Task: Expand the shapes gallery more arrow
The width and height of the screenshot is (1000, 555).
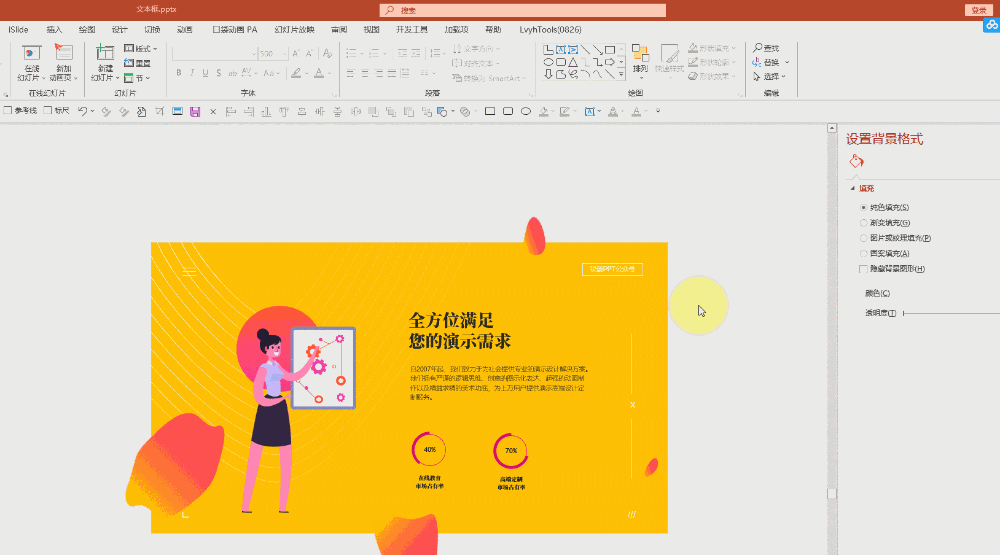Action: click(x=621, y=74)
